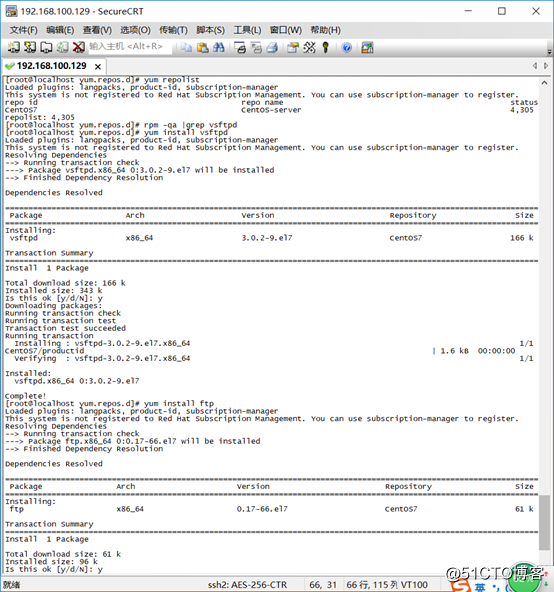Image resolution: width=554 pixels, height=592 pixels.
Task: Click the enter host input box
Action: [129, 47]
